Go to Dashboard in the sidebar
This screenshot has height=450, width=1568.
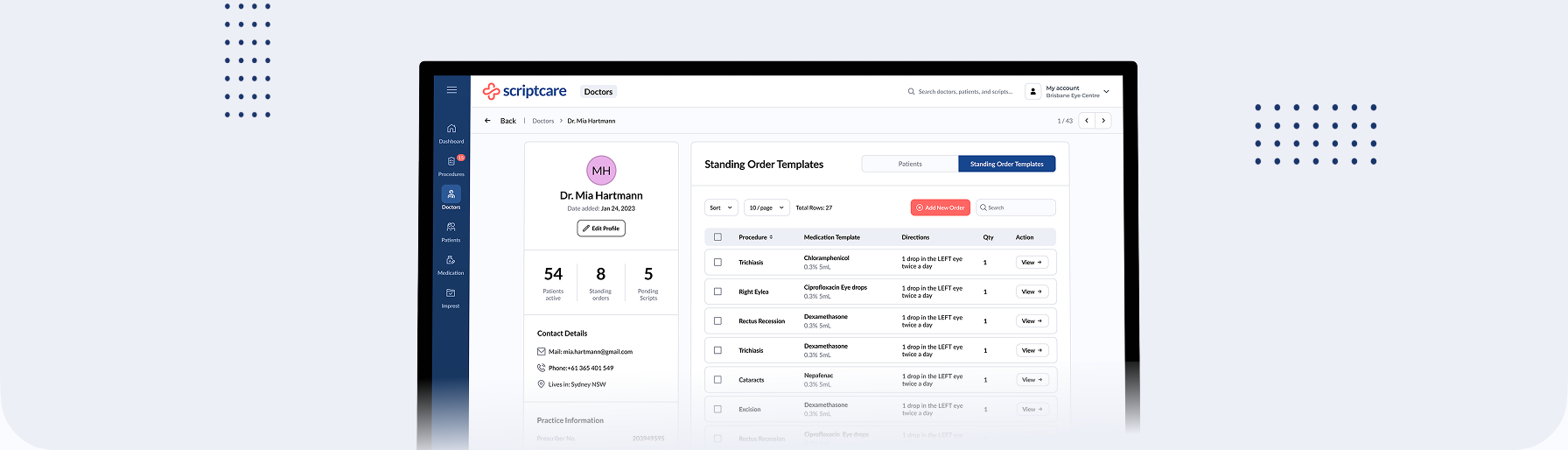point(451,132)
